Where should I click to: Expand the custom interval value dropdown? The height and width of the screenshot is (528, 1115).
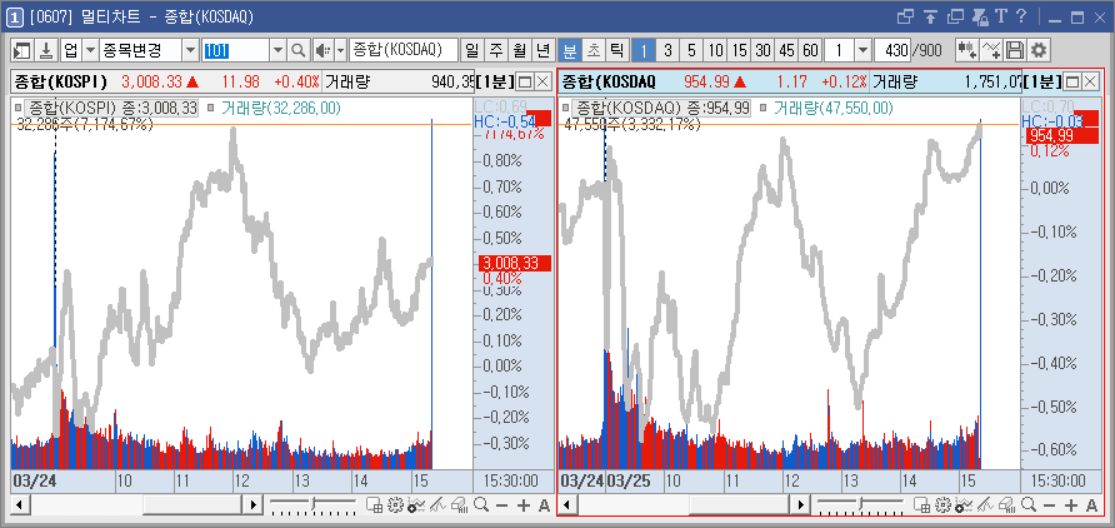coord(863,50)
